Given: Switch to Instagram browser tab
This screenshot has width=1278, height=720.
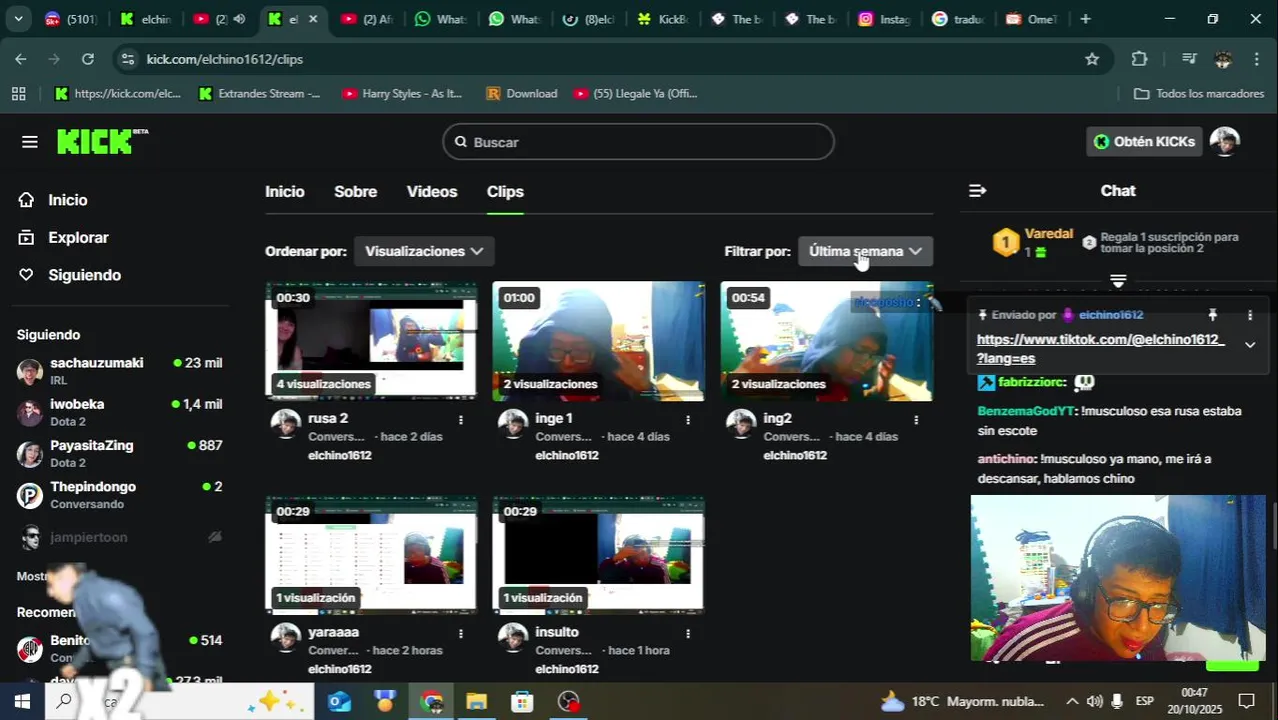Looking at the screenshot, I should pyautogui.click(x=883, y=19).
